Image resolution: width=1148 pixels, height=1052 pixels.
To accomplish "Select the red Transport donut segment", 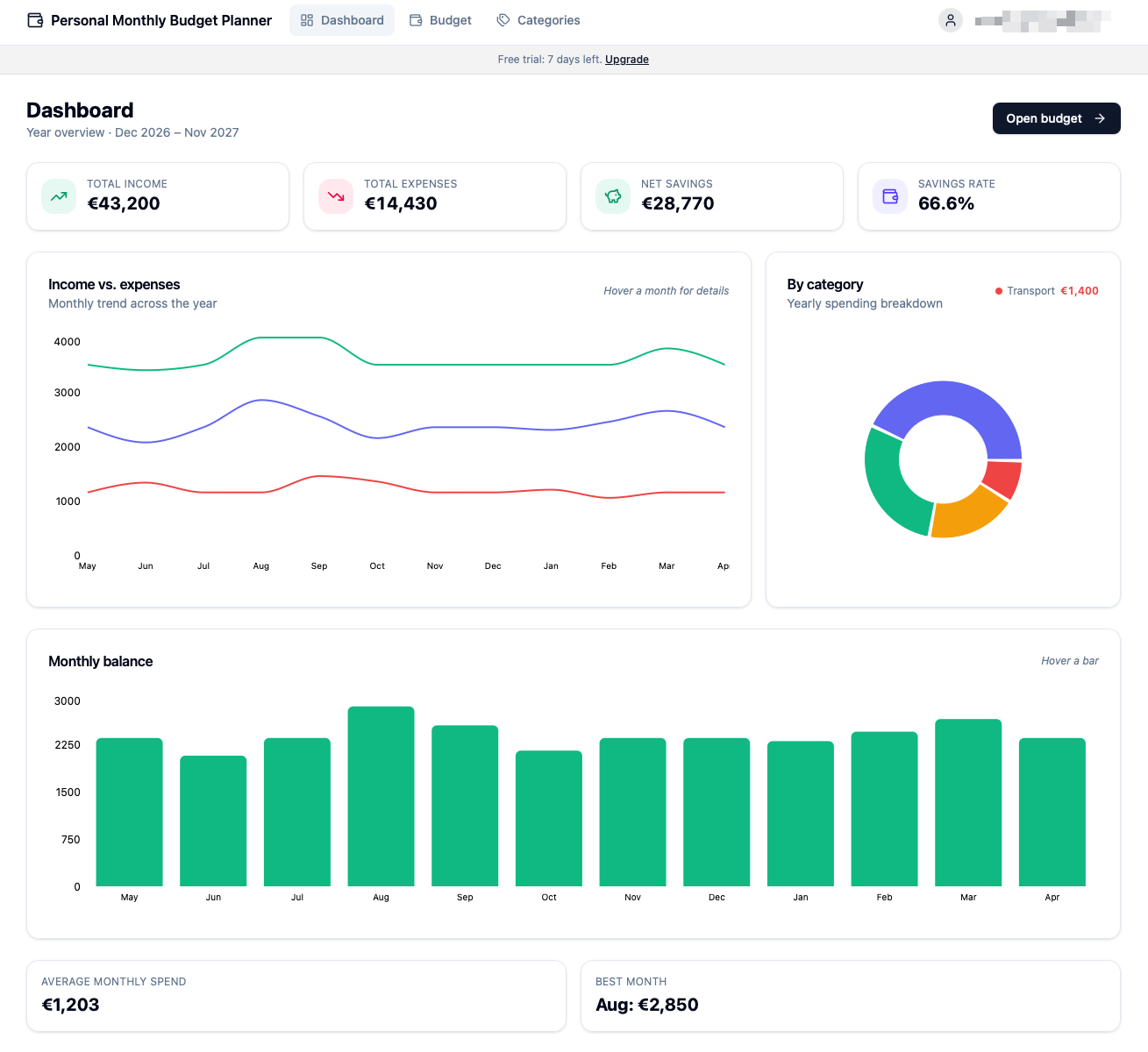I will tap(1004, 479).
